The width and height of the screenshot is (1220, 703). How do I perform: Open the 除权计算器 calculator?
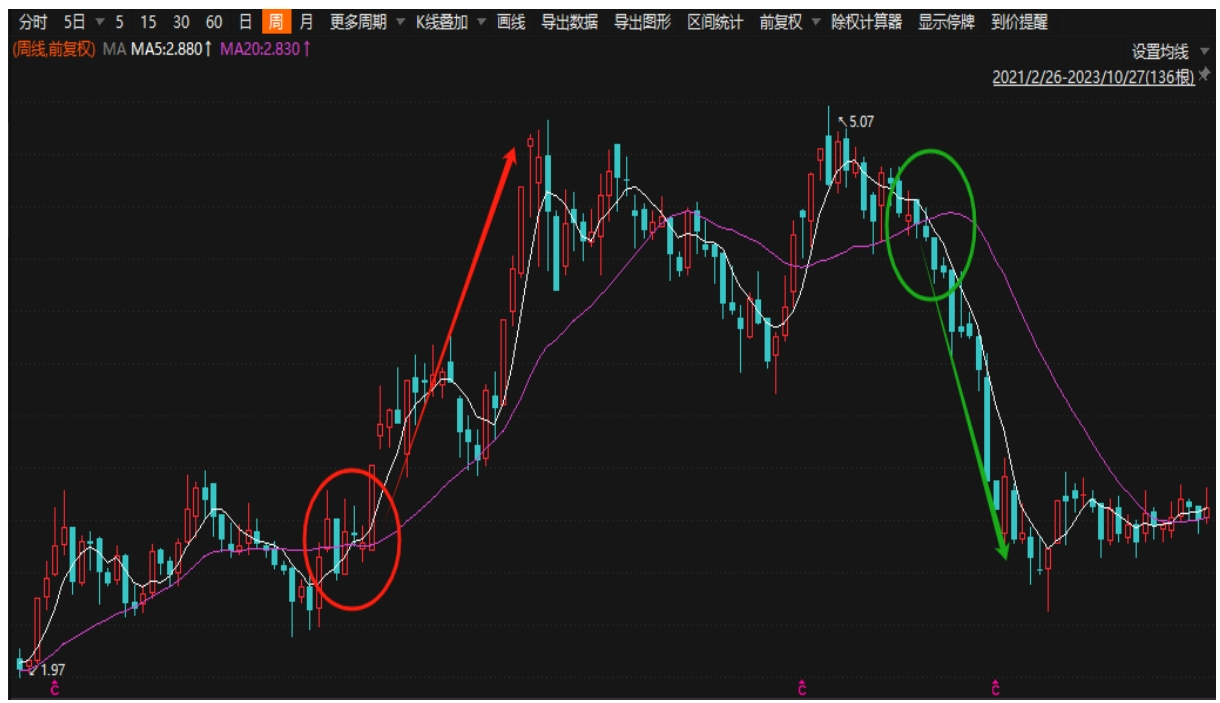[866, 22]
